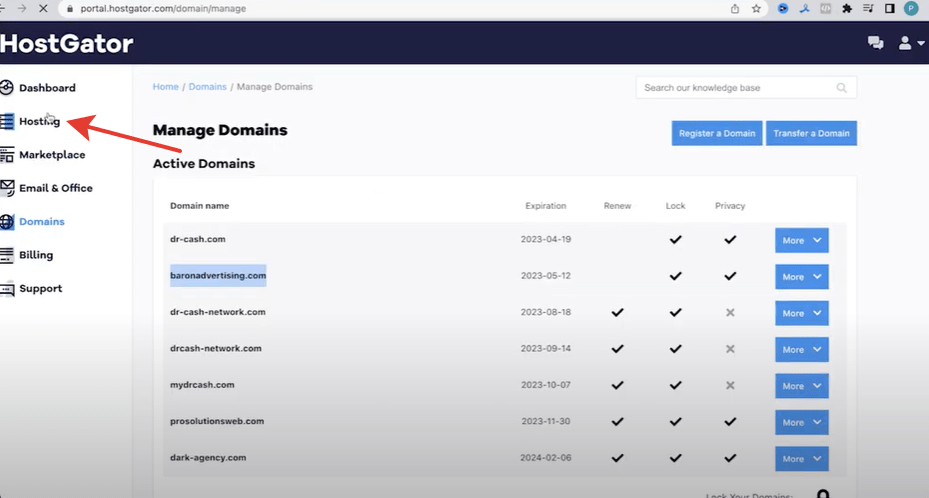929x498 pixels.
Task: Click the HostGator logo
Action: pos(66,43)
